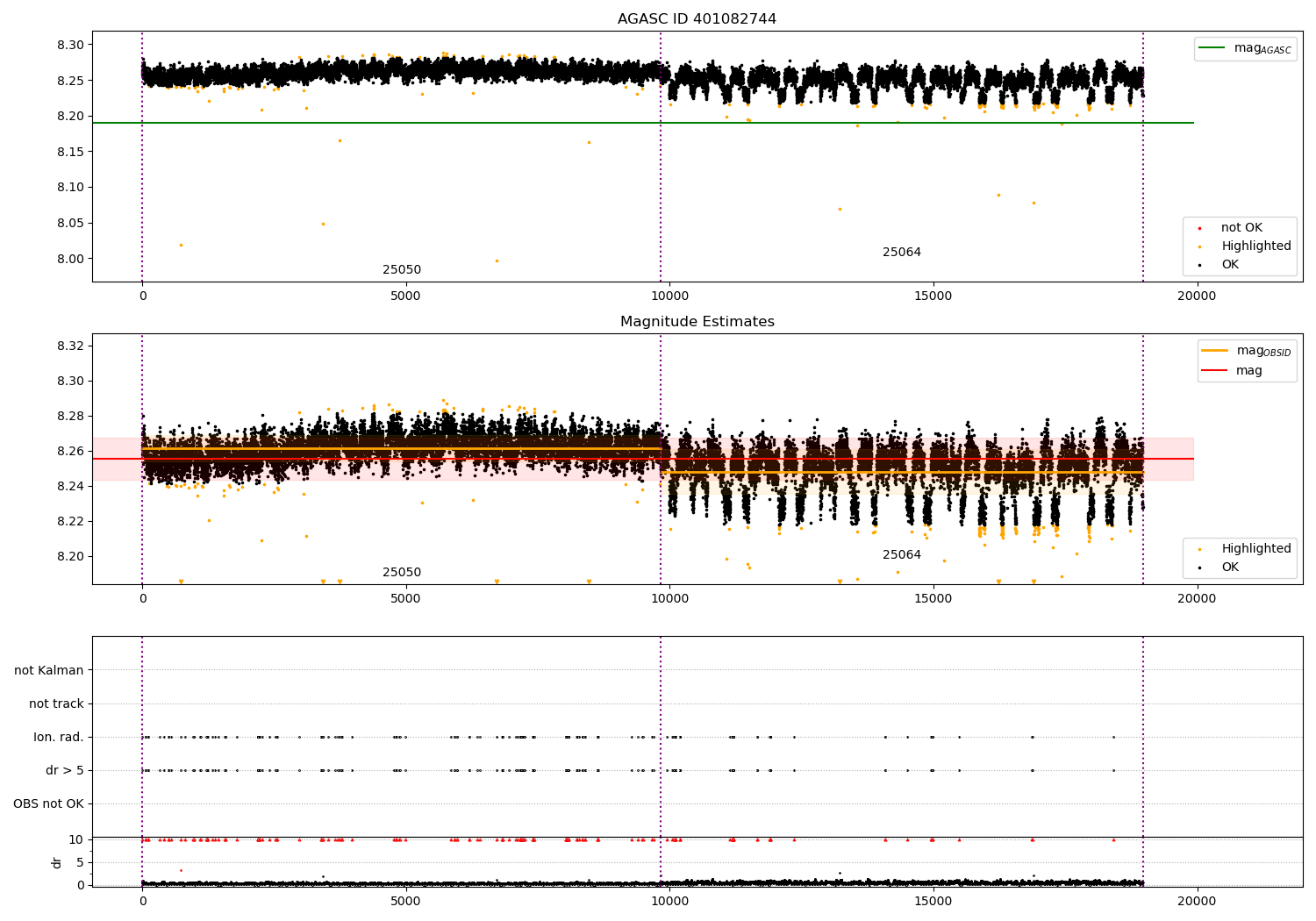This screenshot has height=921, width=1316.
Task: Select the mag OBSID legend entry in middle plot
Action: click(x=1263, y=351)
